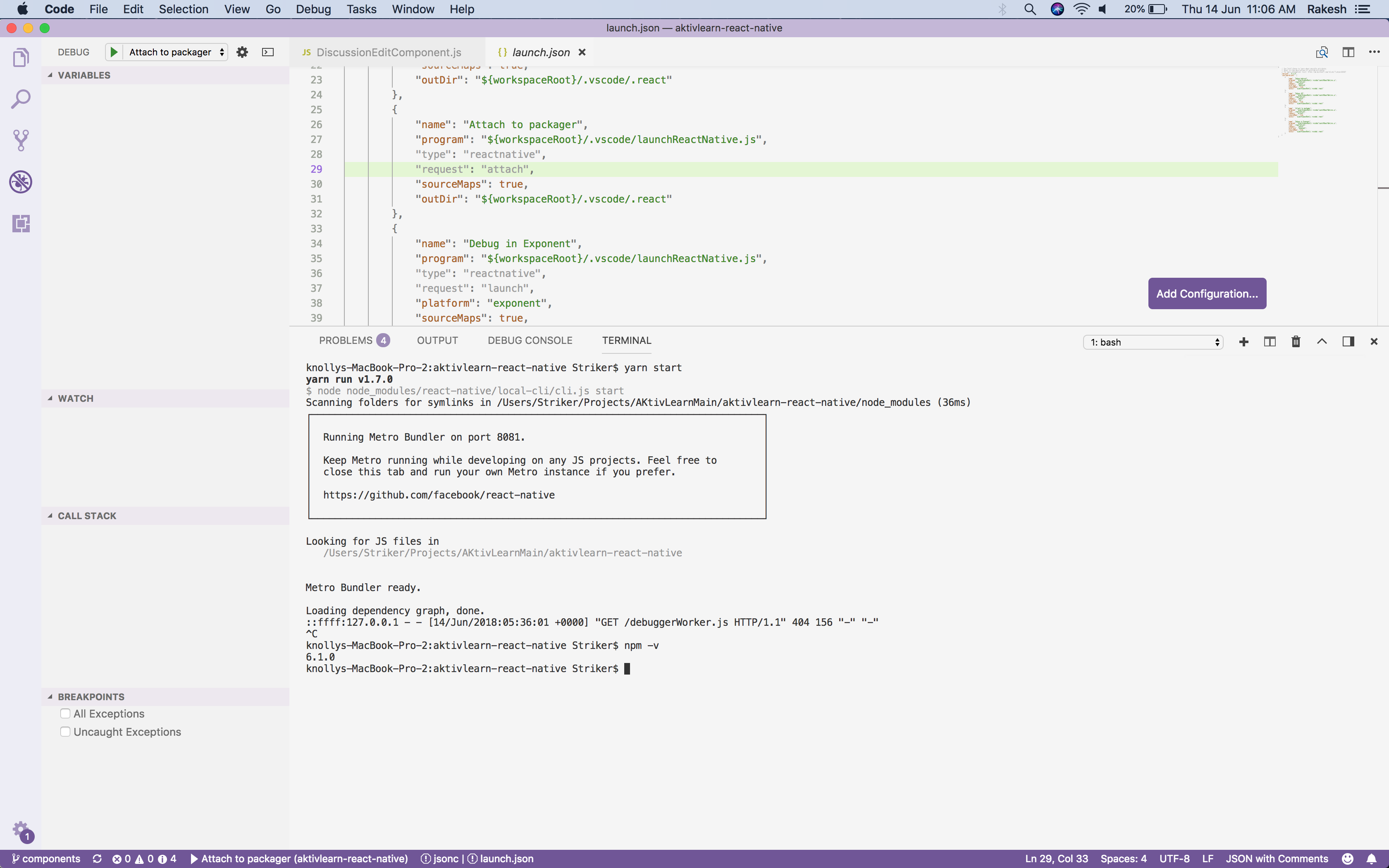Start debugging with the green play button
This screenshot has height=868, width=1389.
pyautogui.click(x=114, y=52)
